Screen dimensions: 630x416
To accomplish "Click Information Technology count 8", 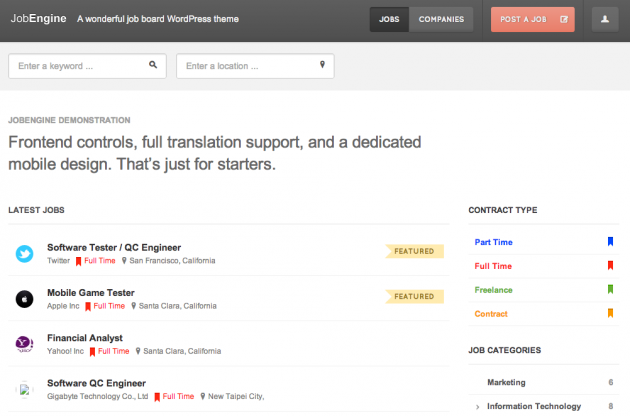I will (611, 406).
